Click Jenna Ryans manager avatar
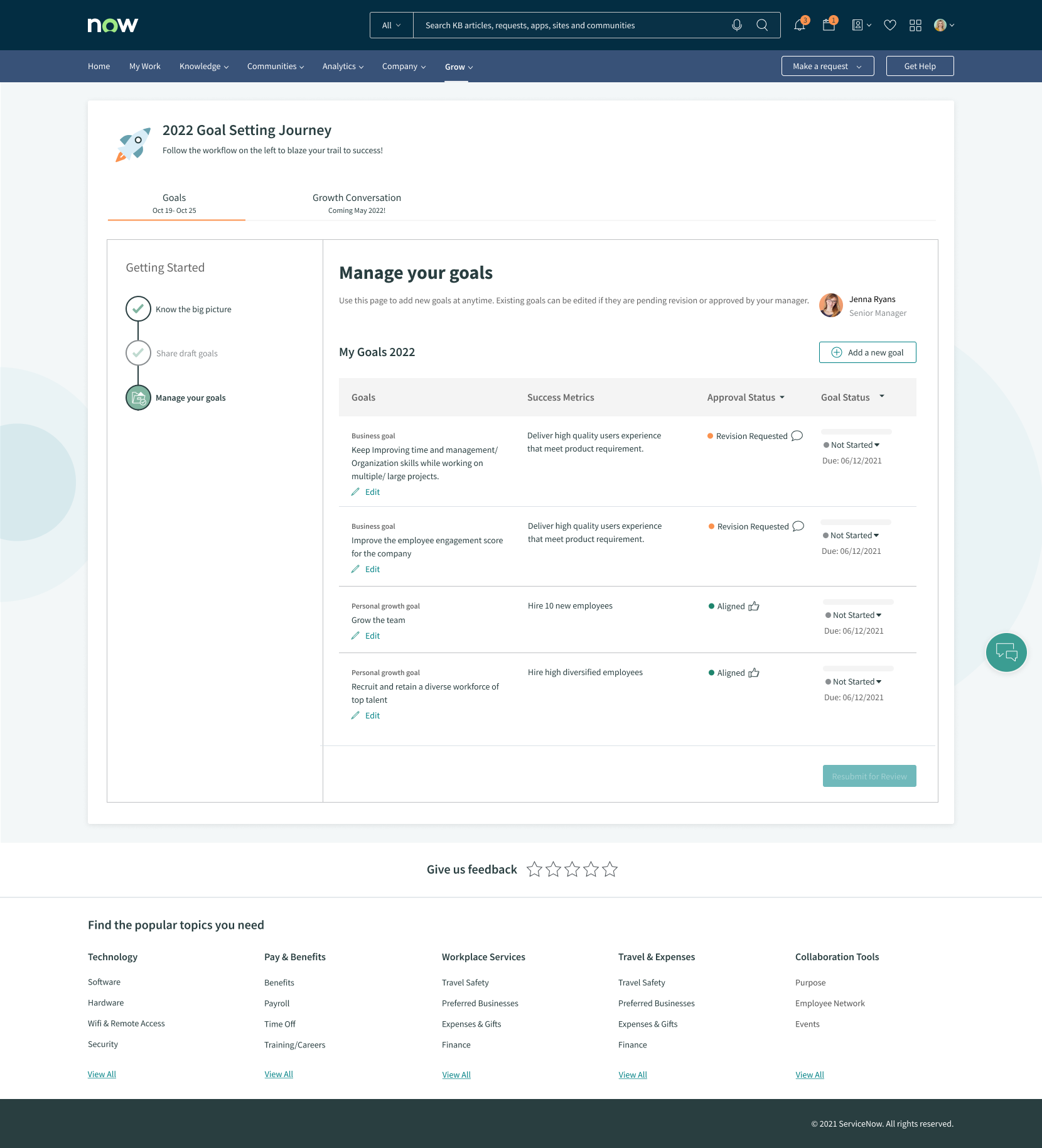This screenshot has height=1148, width=1042. (831, 305)
